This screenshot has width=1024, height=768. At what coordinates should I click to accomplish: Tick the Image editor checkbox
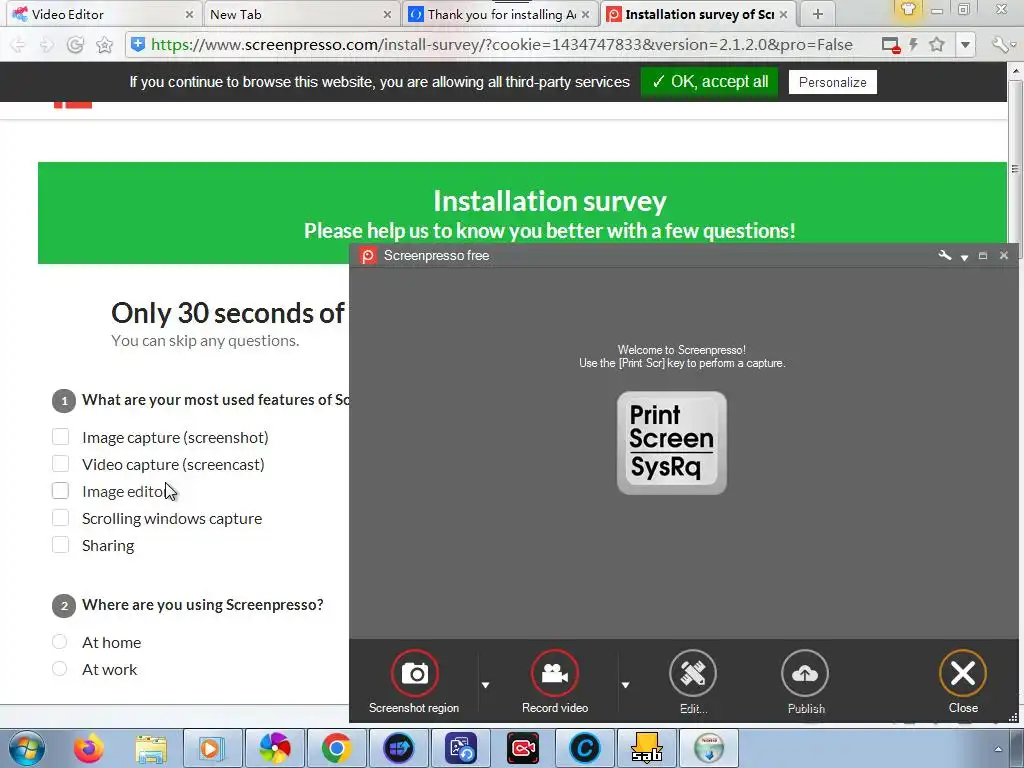coord(60,490)
